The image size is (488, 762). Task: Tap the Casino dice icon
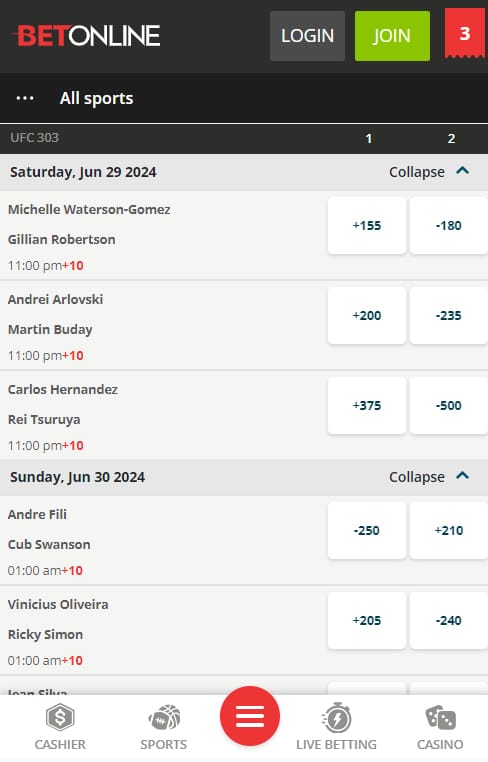[440, 718]
